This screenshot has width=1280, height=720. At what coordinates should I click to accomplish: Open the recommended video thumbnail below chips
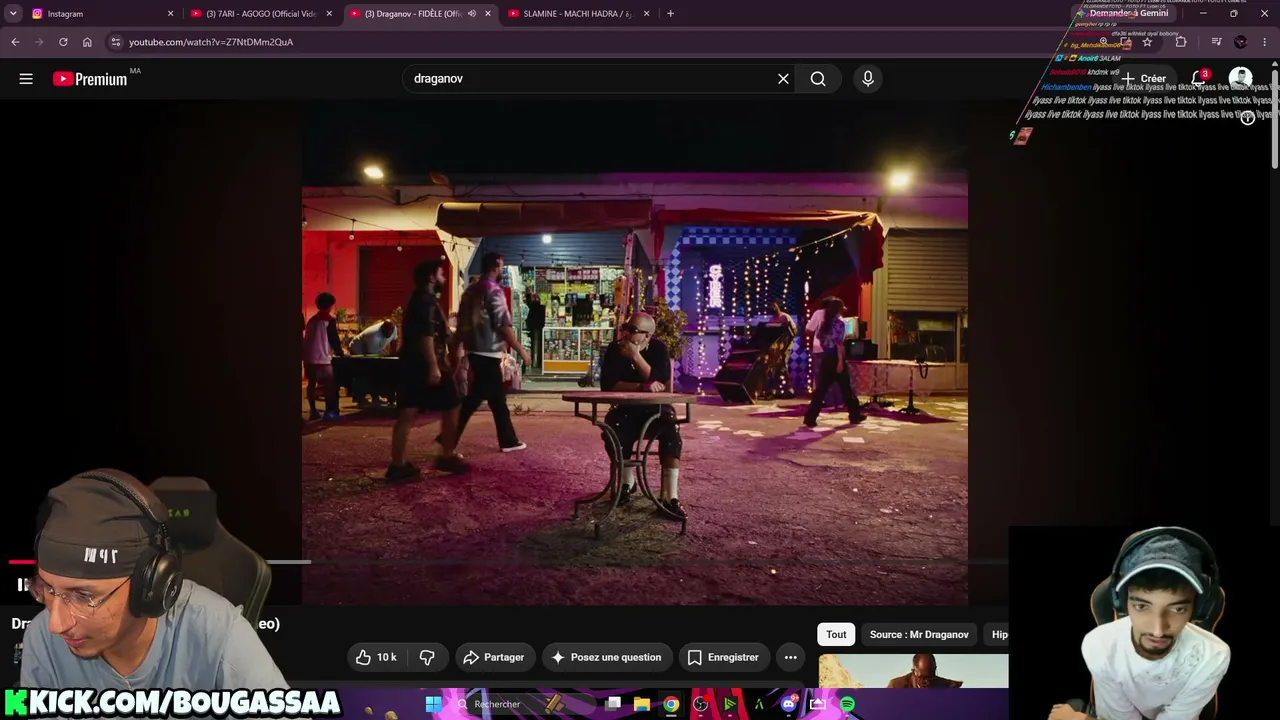click(913, 671)
